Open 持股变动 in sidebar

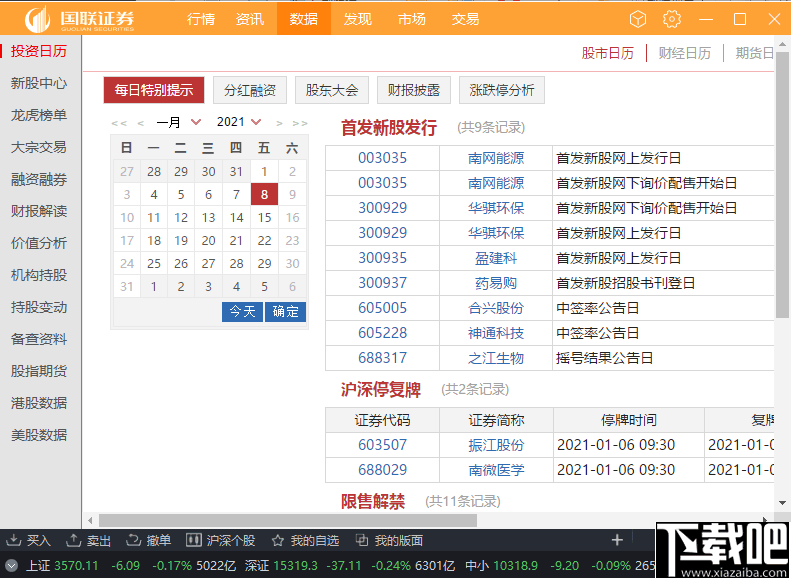(39, 307)
